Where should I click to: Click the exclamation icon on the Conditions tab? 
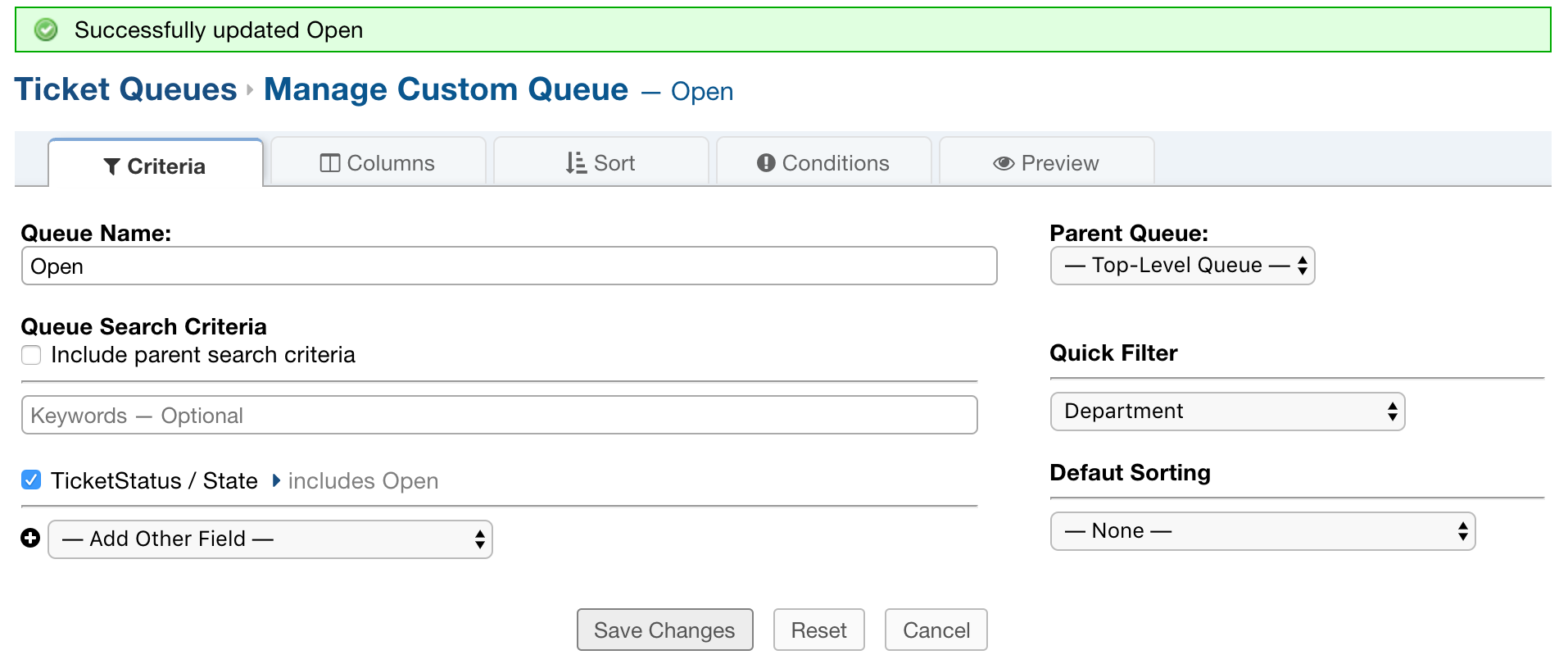pyautogui.click(x=766, y=163)
